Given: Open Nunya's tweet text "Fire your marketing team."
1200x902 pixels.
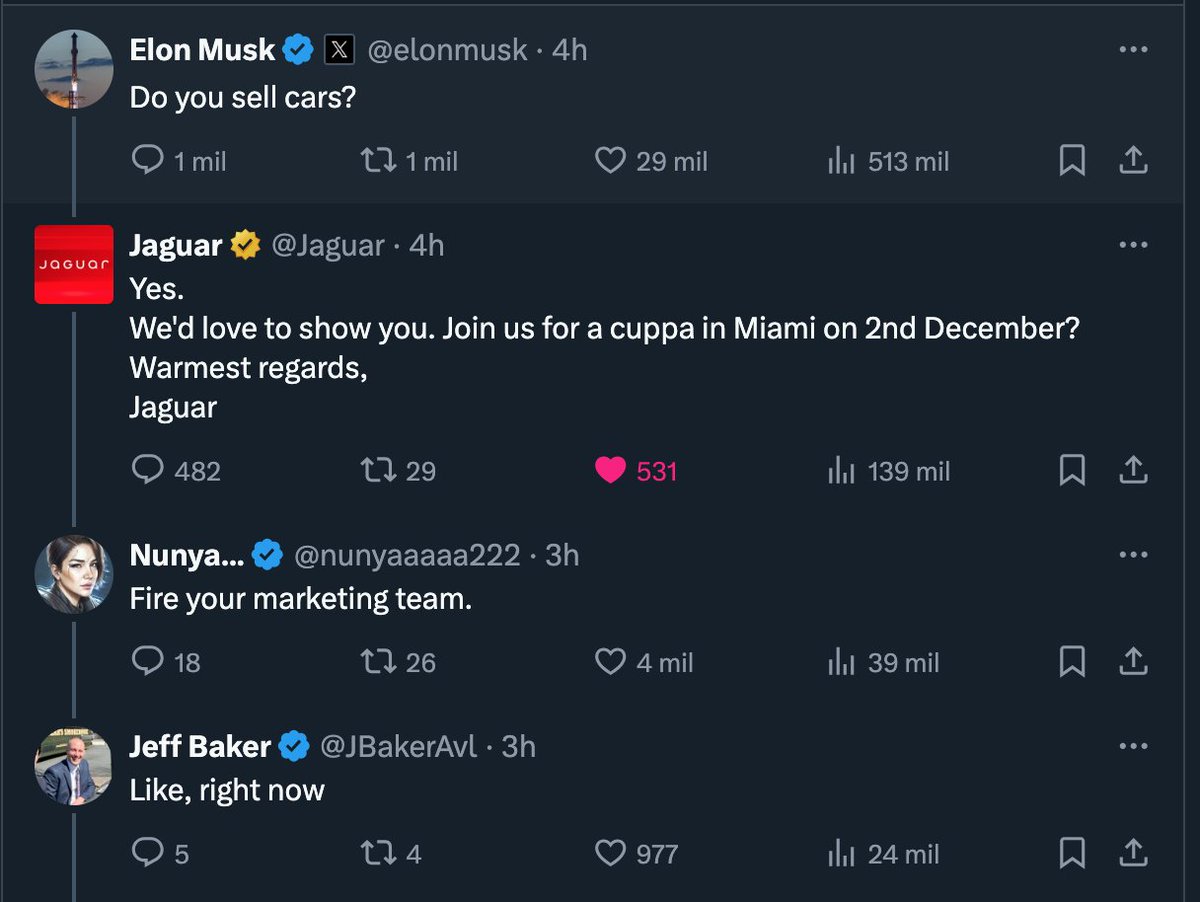Looking at the screenshot, I should click(300, 599).
